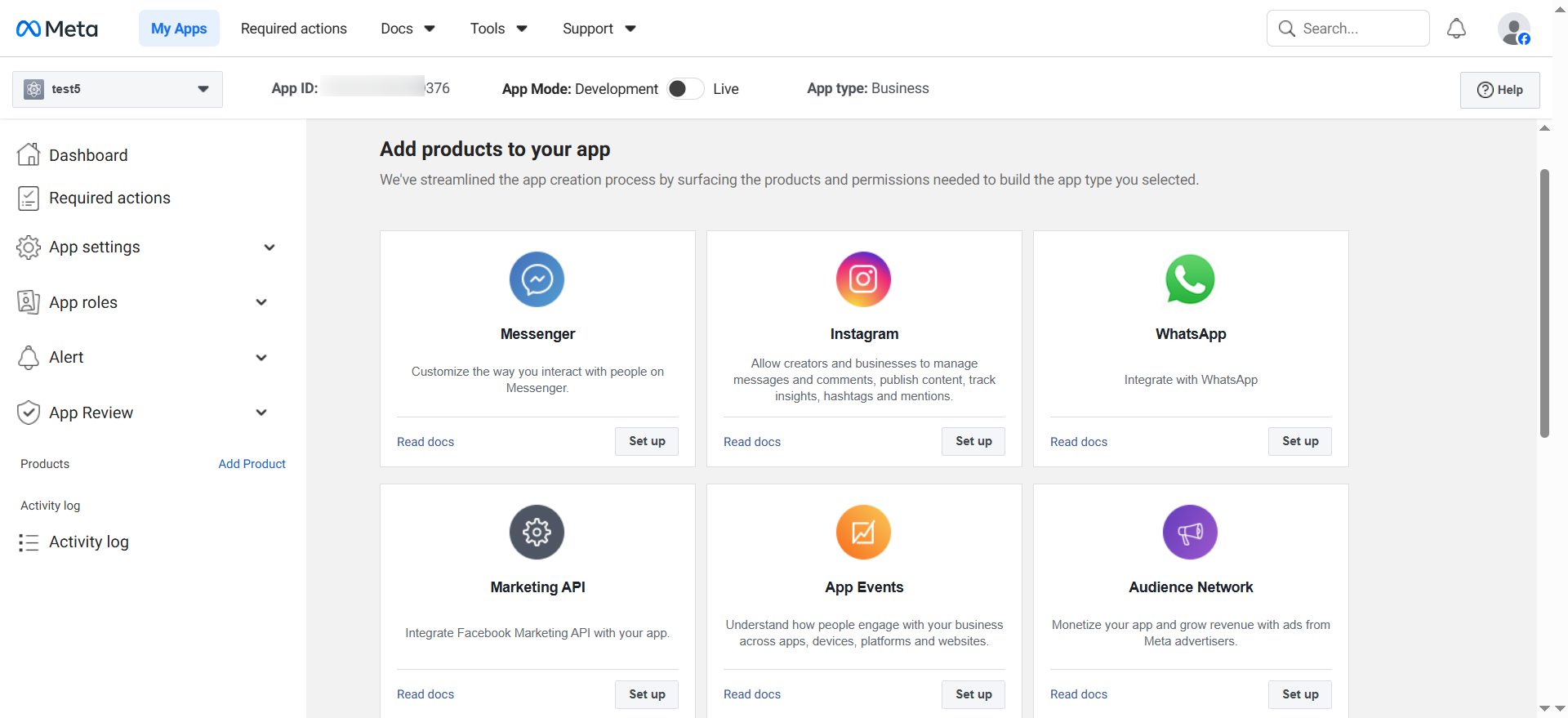
Task: Click the Marketing API gear icon
Action: (x=537, y=533)
